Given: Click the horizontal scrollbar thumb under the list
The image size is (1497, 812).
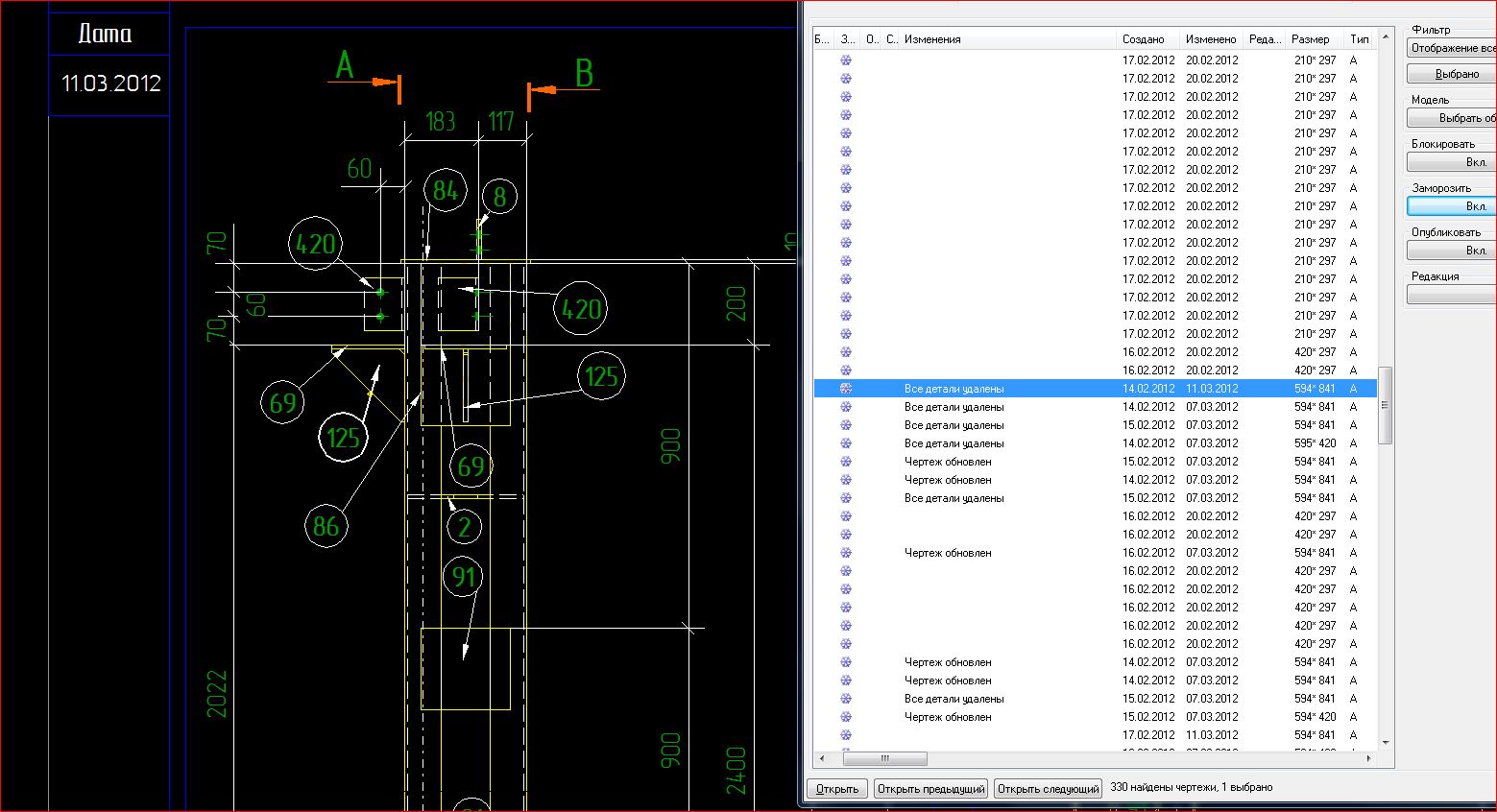Looking at the screenshot, I should coord(884,758).
